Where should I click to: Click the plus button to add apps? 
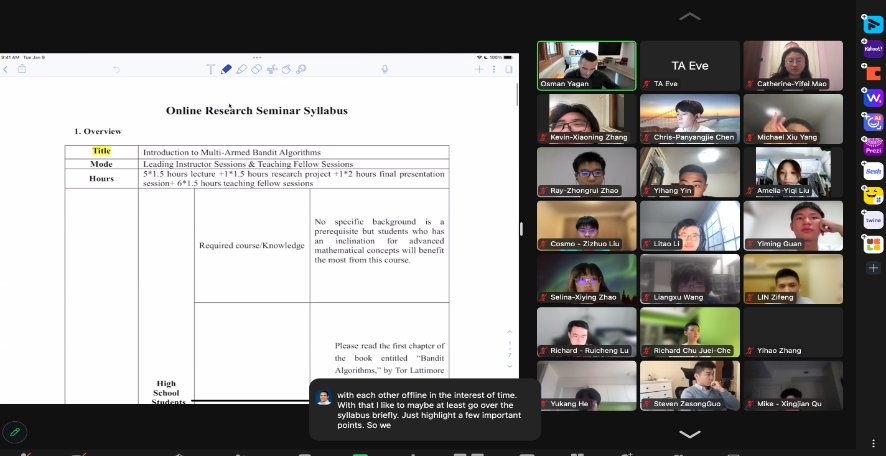point(873,268)
